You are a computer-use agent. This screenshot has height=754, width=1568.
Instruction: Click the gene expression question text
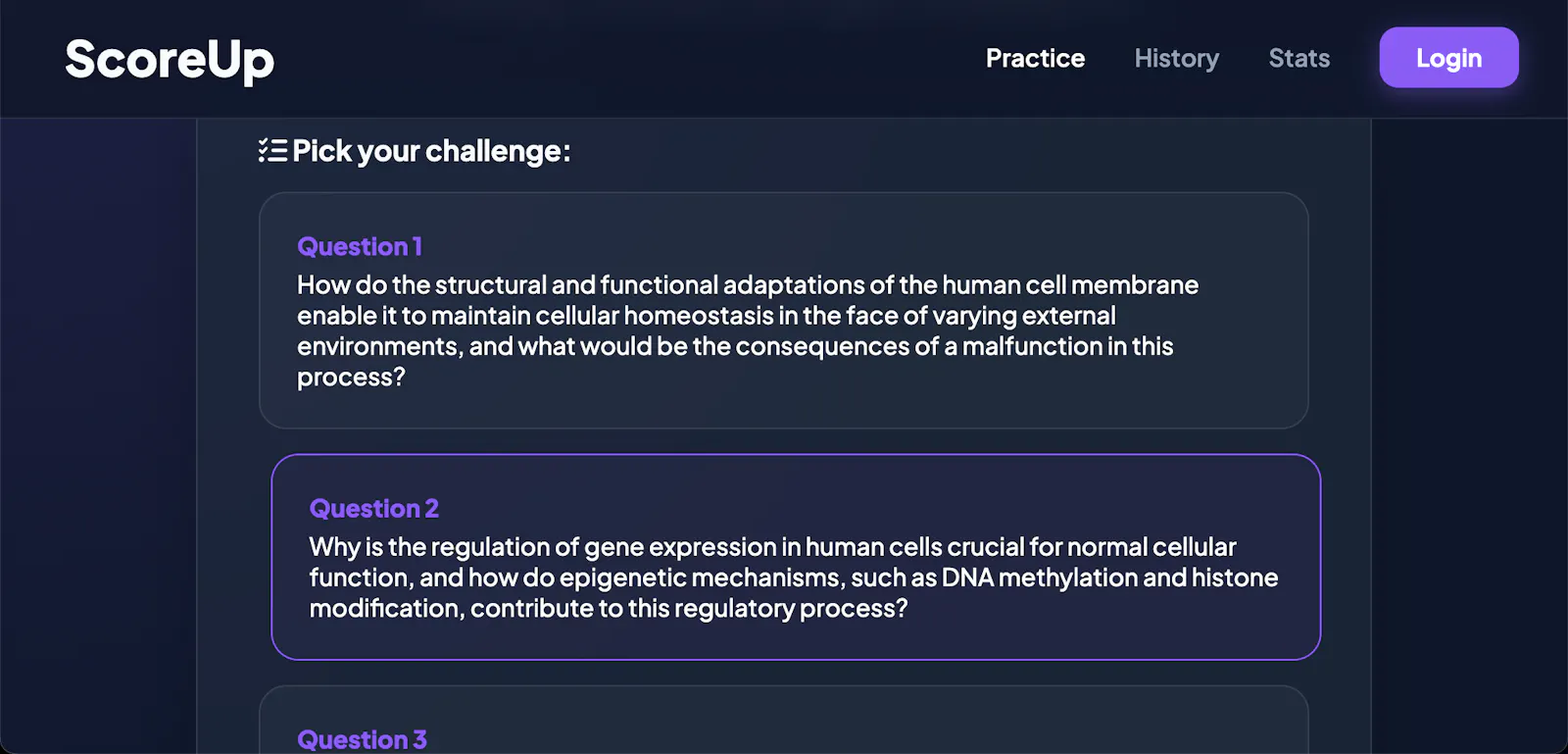794,578
